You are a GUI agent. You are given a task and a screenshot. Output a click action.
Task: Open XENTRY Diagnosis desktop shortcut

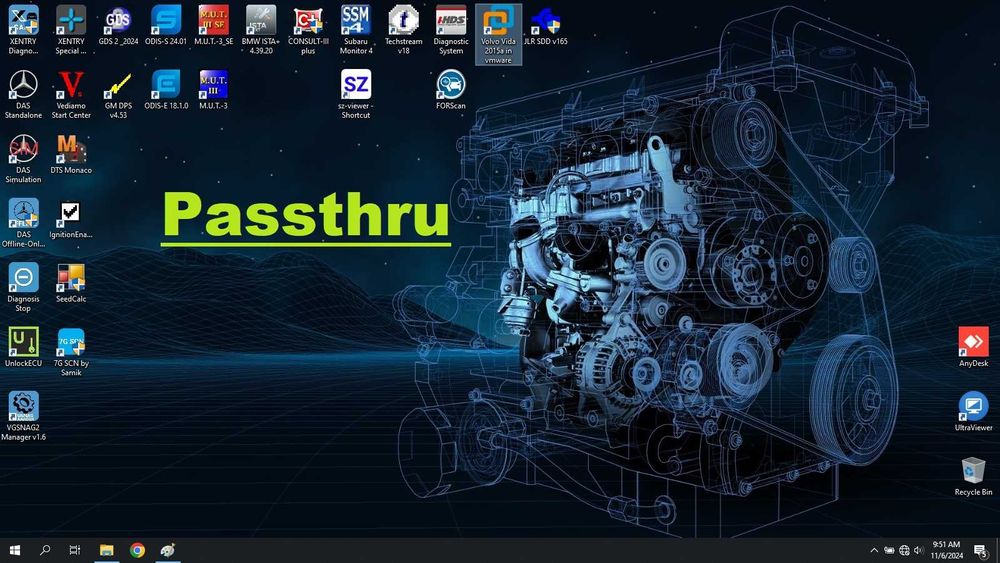click(x=23, y=29)
